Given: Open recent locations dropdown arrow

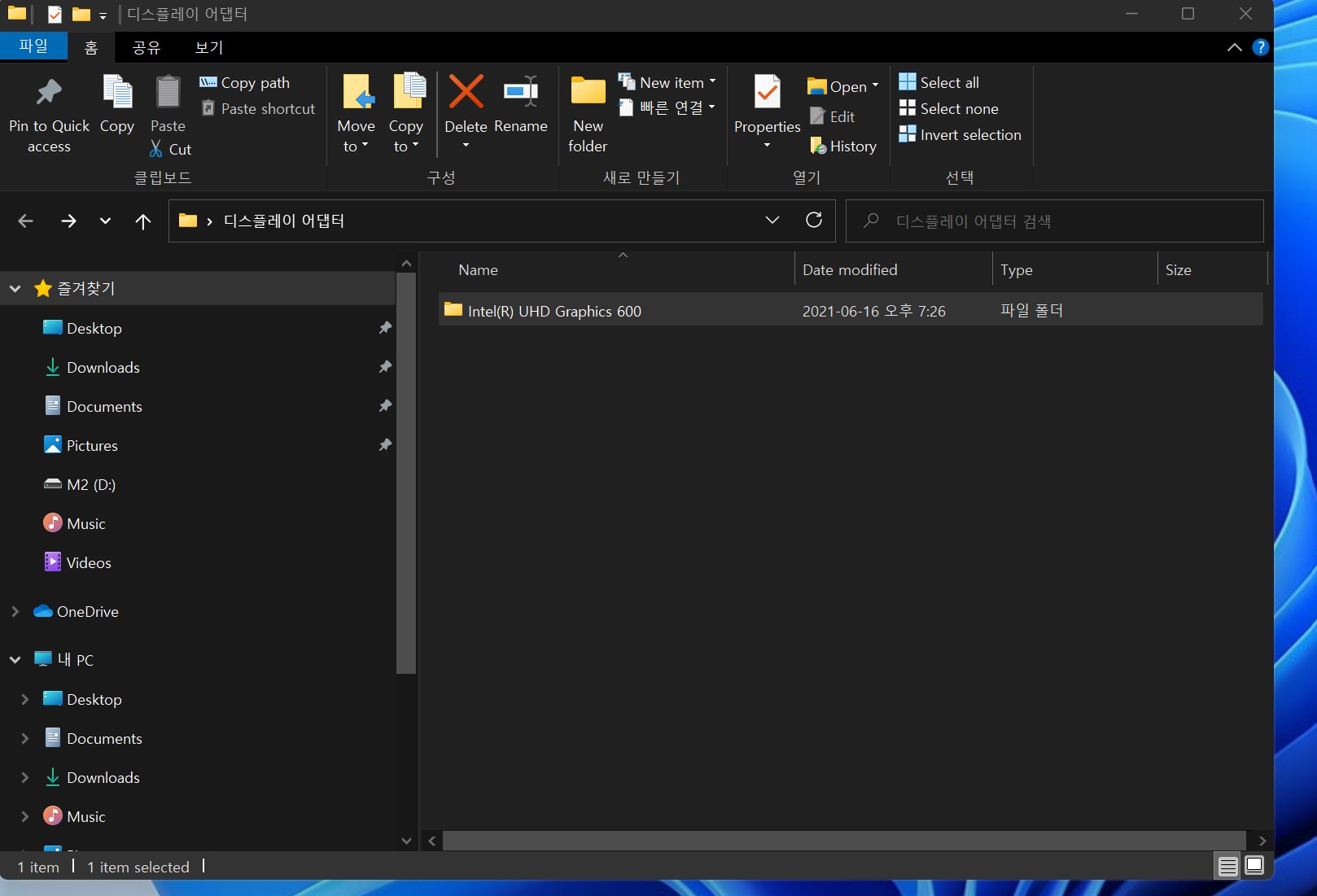Looking at the screenshot, I should pyautogui.click(x=105, y=221).
